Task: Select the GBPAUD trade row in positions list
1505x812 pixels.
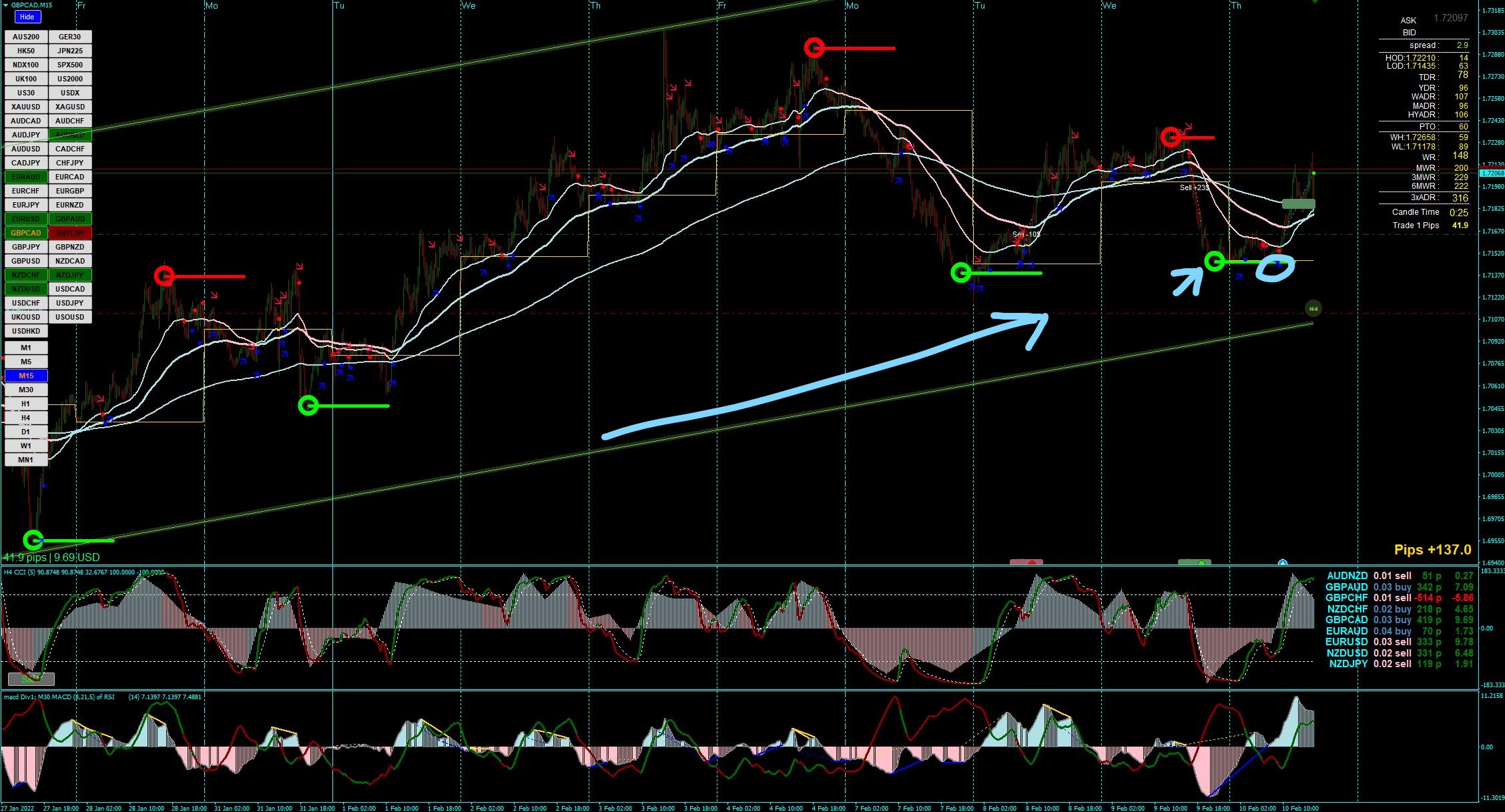Action: click(1398, 587)
